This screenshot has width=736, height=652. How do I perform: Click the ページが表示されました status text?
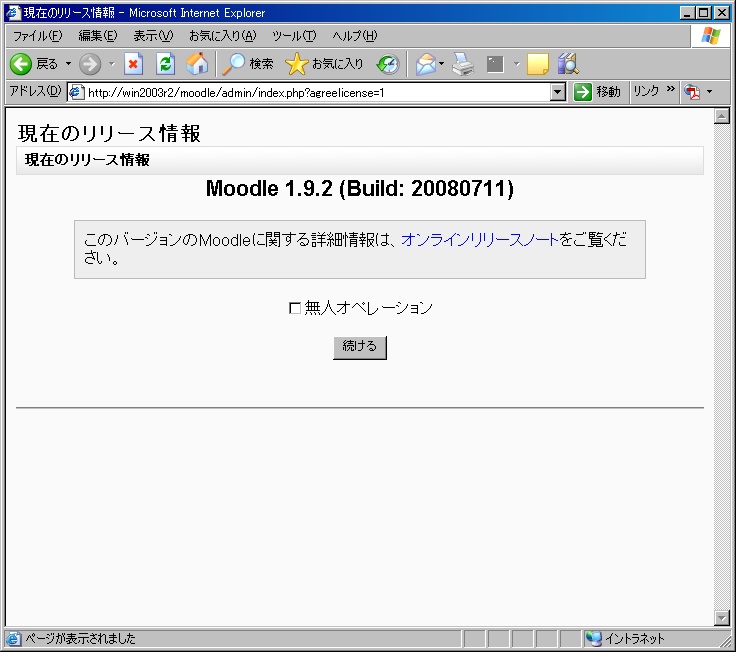coord(80,639)
